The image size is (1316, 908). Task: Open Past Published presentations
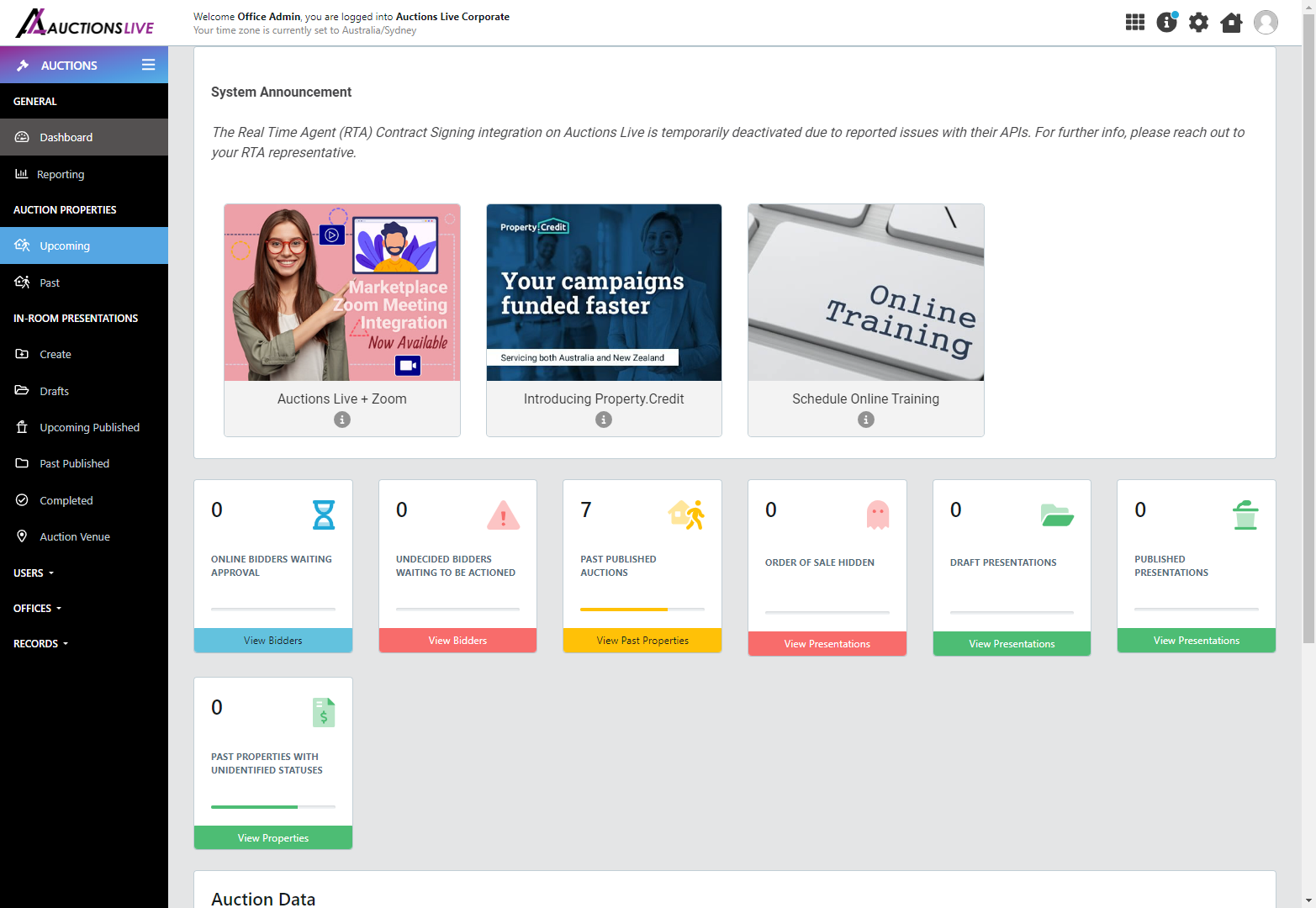tap(84, 463)
